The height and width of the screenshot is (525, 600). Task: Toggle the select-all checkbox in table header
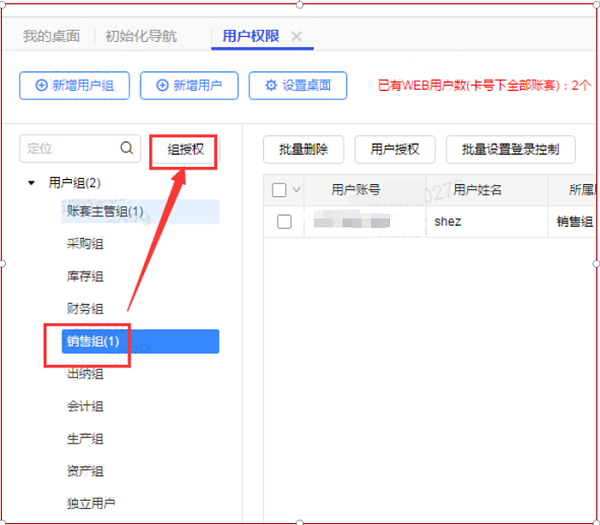pos(279,190)
